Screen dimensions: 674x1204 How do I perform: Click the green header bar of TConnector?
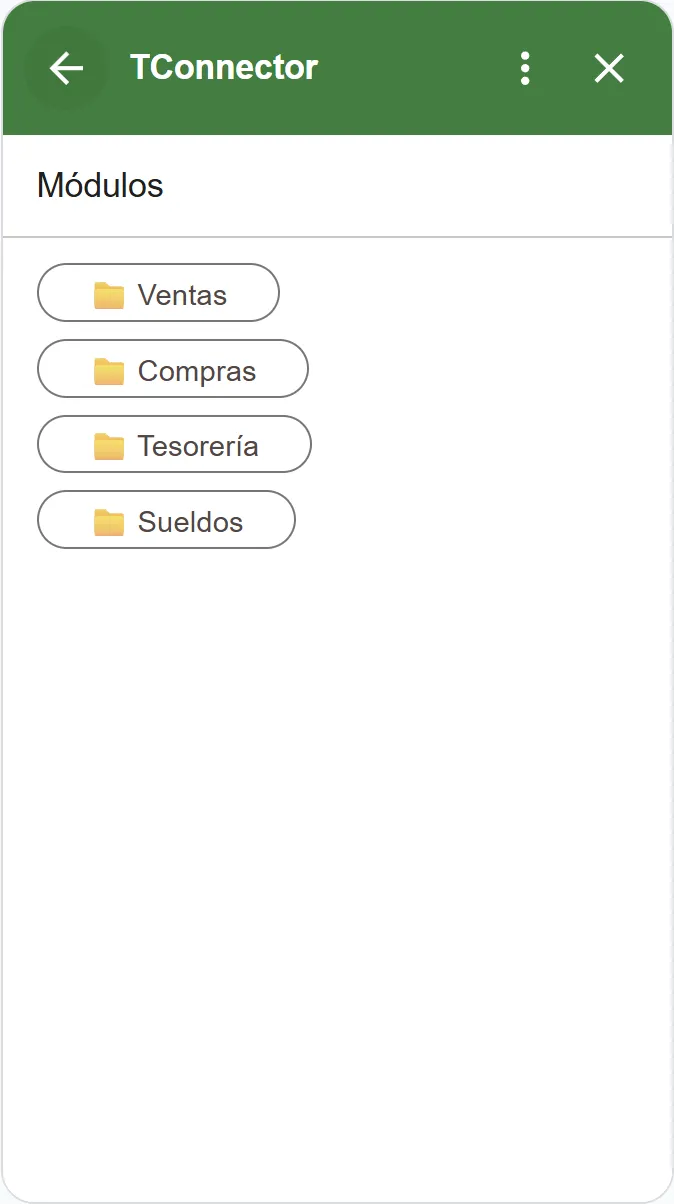coord(400,68)
